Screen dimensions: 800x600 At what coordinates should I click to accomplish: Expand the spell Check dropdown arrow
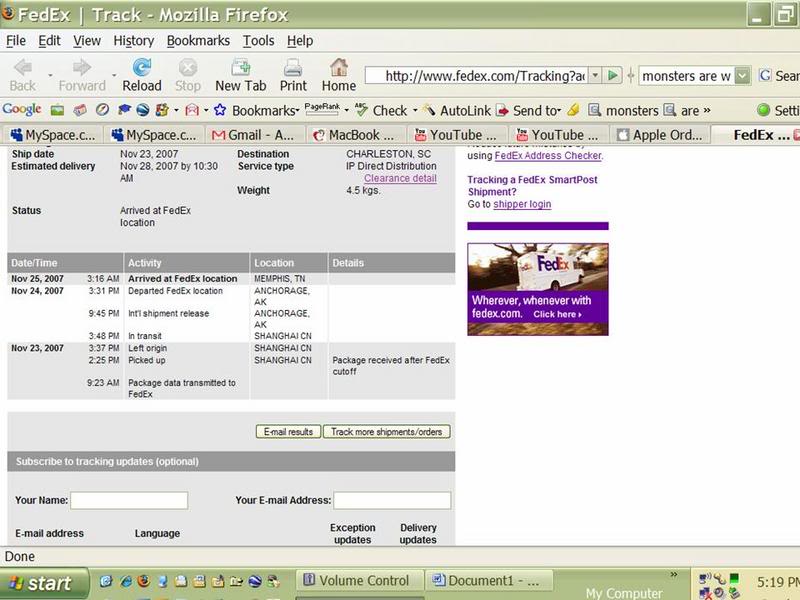point(415,110)
